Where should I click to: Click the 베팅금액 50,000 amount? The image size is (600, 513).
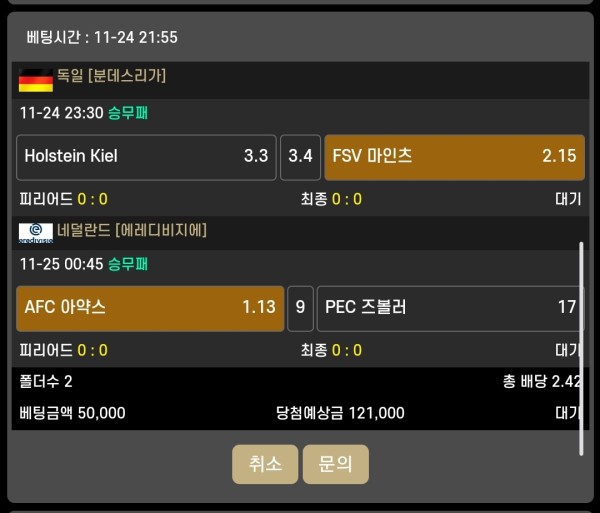pos(72,413)
